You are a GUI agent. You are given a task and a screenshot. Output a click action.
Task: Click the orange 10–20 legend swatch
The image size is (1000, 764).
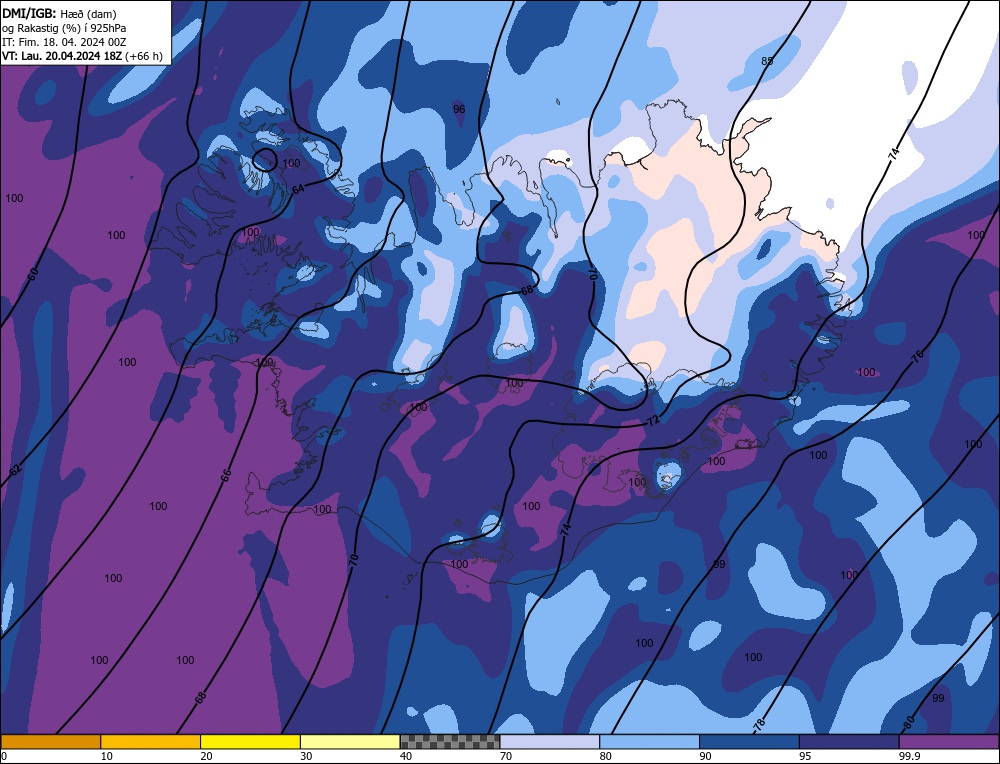pyautogui.click(x=151, y=741)
